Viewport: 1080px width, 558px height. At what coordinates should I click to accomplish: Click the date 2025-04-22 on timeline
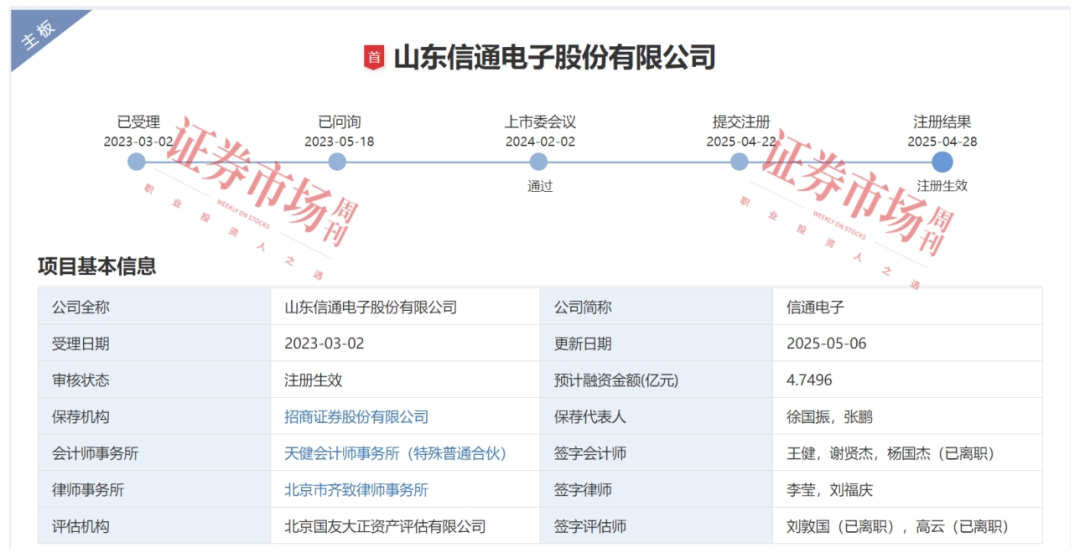pyautogui.click(x=741, y=141)
